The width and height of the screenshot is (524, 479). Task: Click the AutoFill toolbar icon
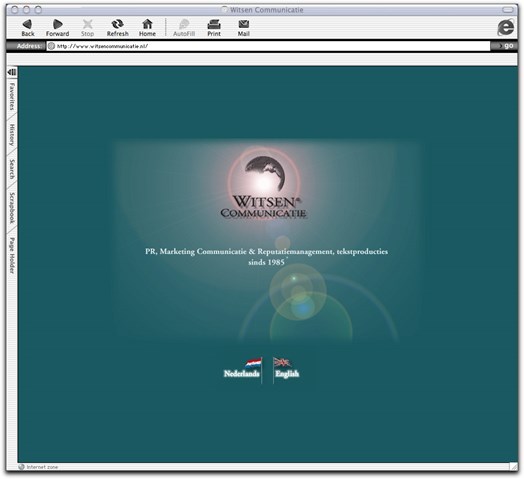(184, 24)
